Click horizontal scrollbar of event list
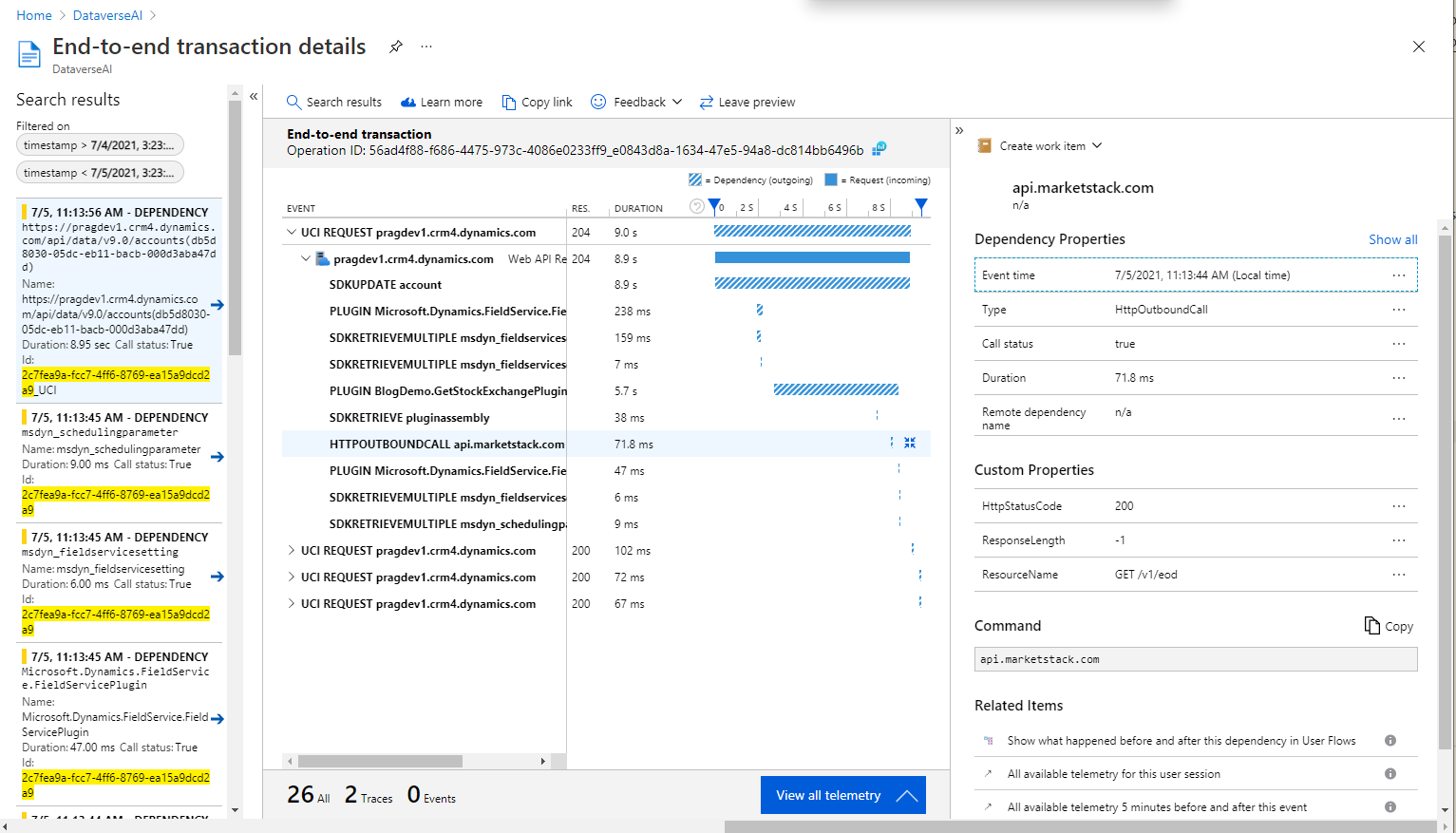Viewport: 1456px width, 833px height. tap(380, 761)
